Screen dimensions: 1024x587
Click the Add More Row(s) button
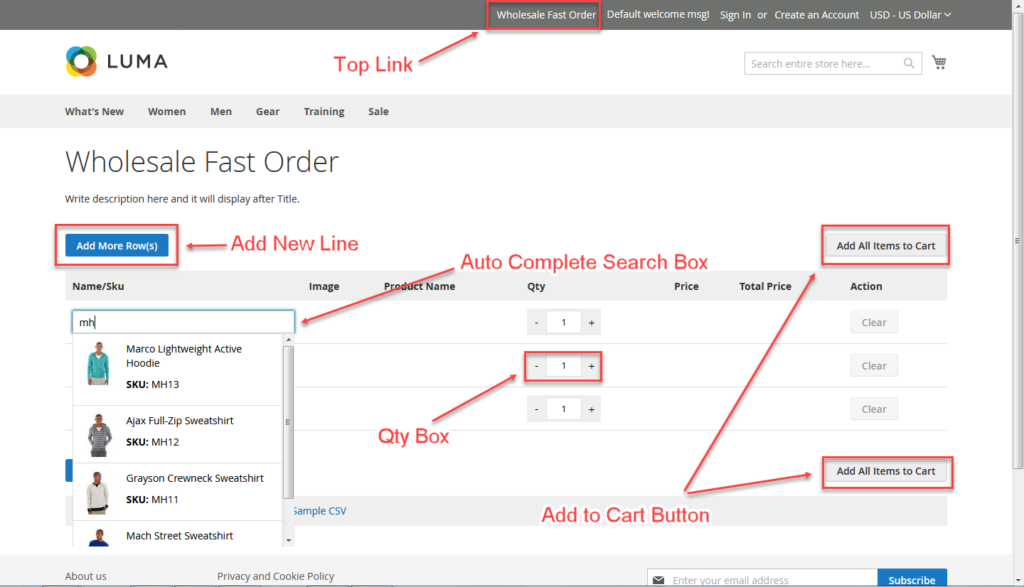117,246
